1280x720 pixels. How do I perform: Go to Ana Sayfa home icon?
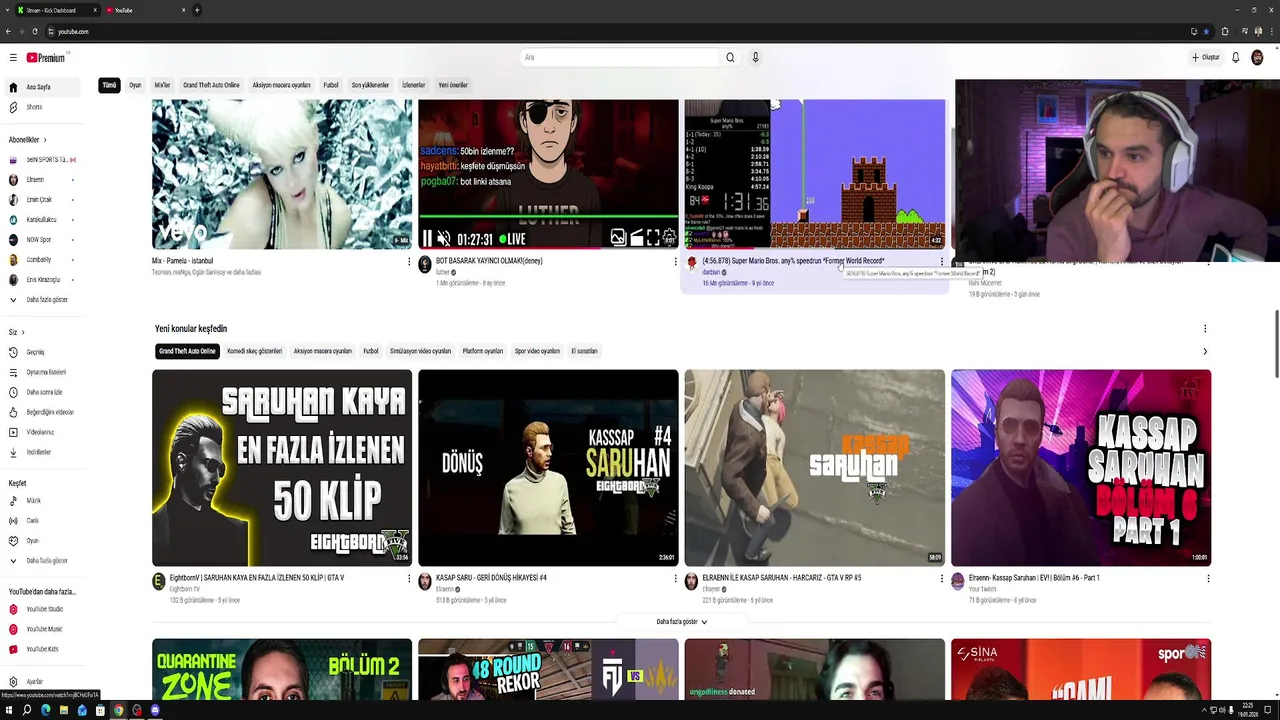(x=13, y=87)
